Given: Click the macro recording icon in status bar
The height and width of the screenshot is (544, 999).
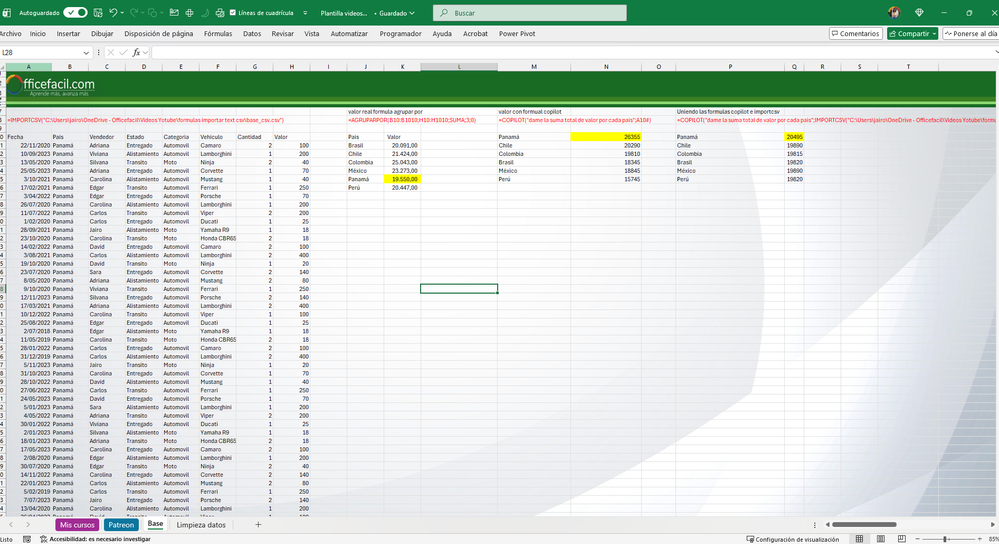Looking at the screenshot, I should pyautogui.click(x=27, y=539).
